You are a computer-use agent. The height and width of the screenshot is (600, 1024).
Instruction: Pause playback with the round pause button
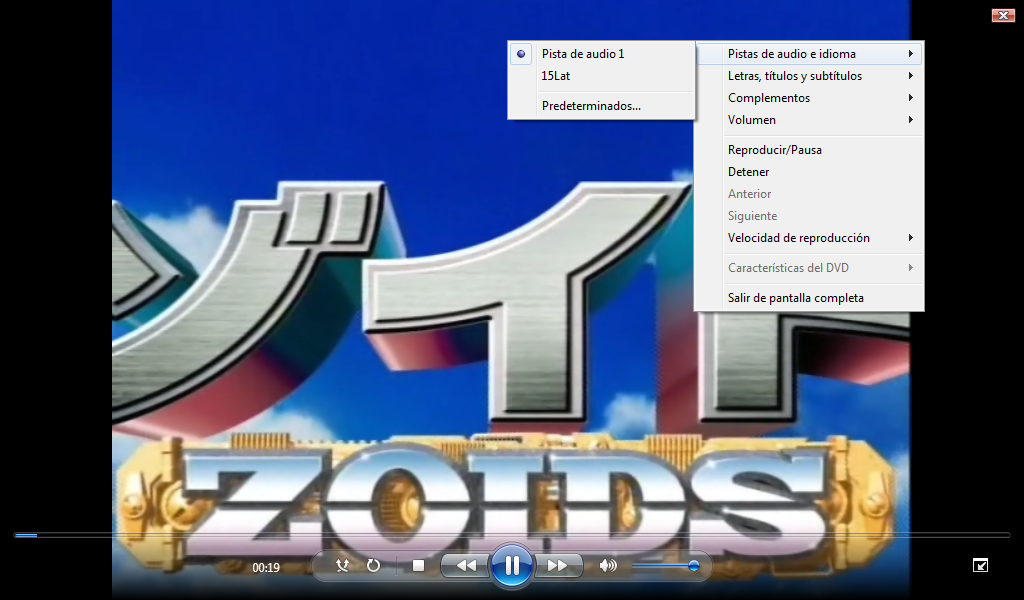(x=511, y=565)
